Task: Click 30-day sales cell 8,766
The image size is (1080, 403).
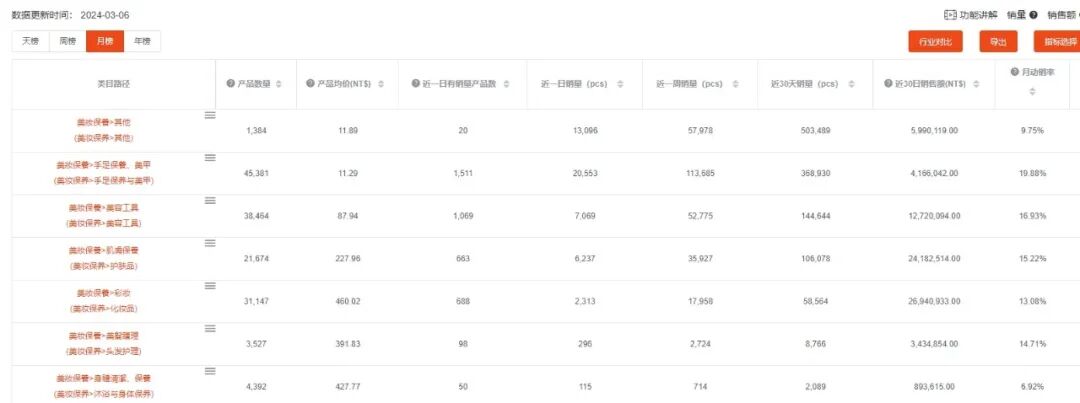Action: click(815, 344)
